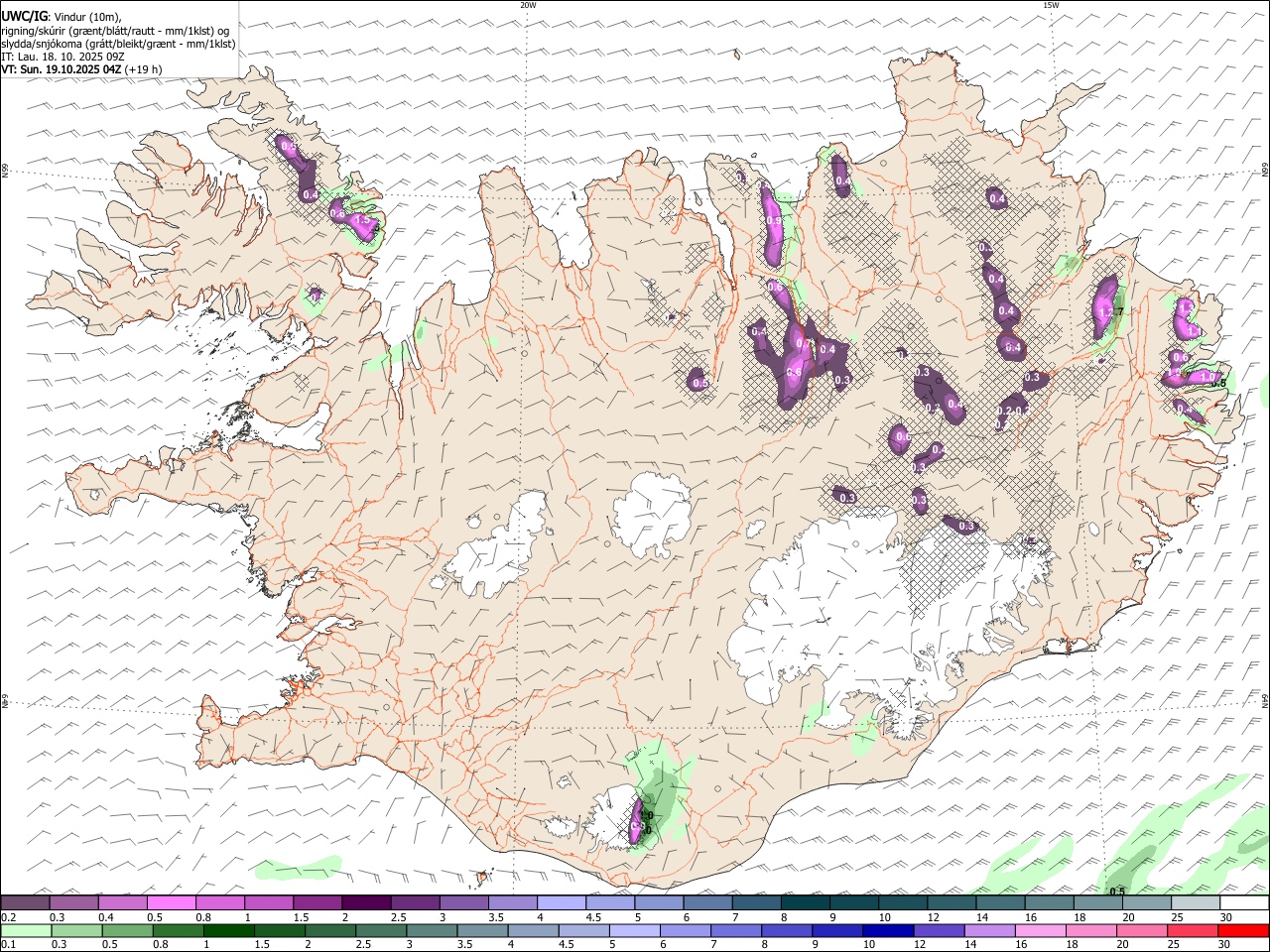
Task: Click the white swatch ending the upper legend
Action: (1244, 903)
